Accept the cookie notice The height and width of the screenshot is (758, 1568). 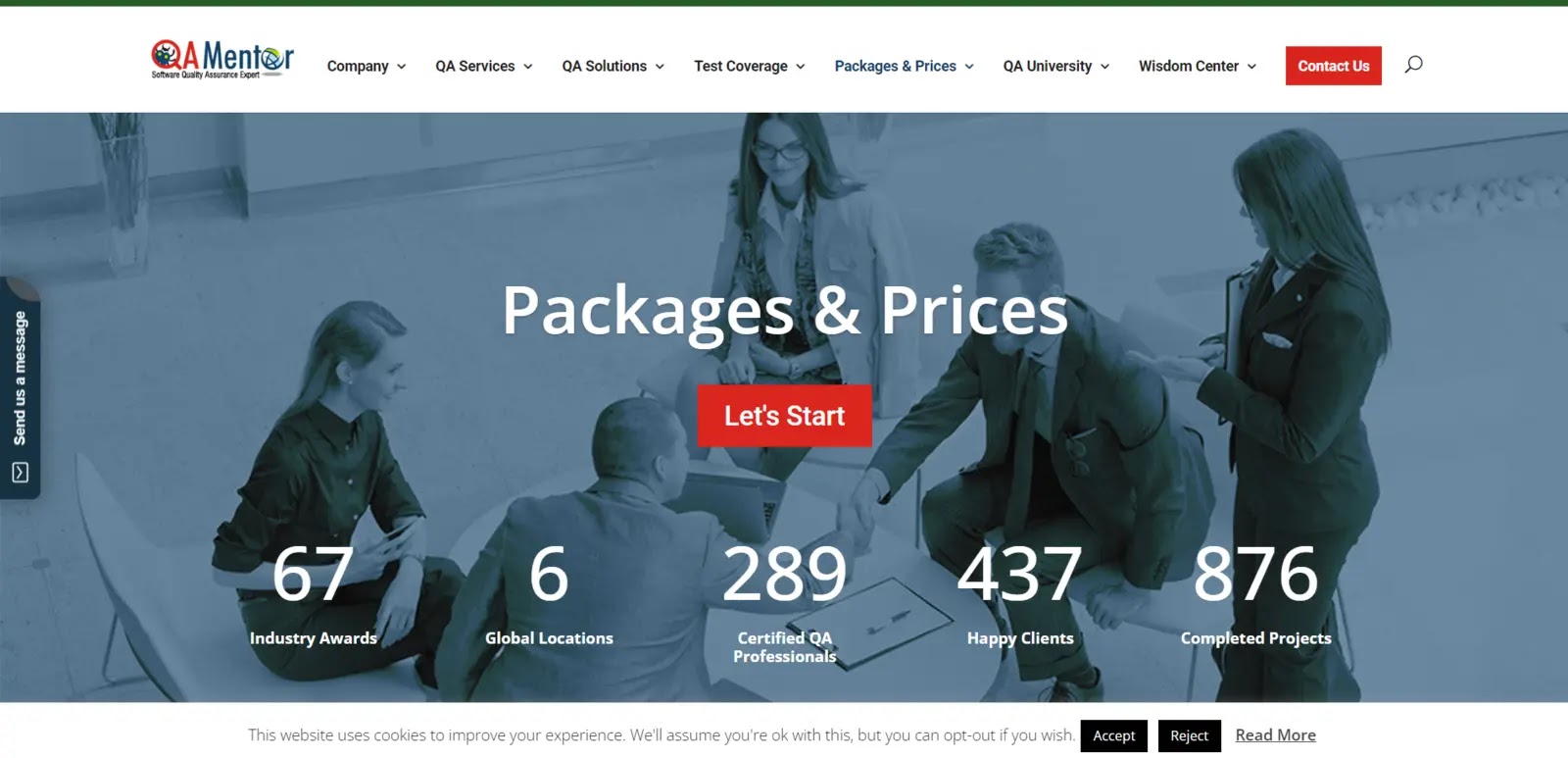[x=1114, y=735]
